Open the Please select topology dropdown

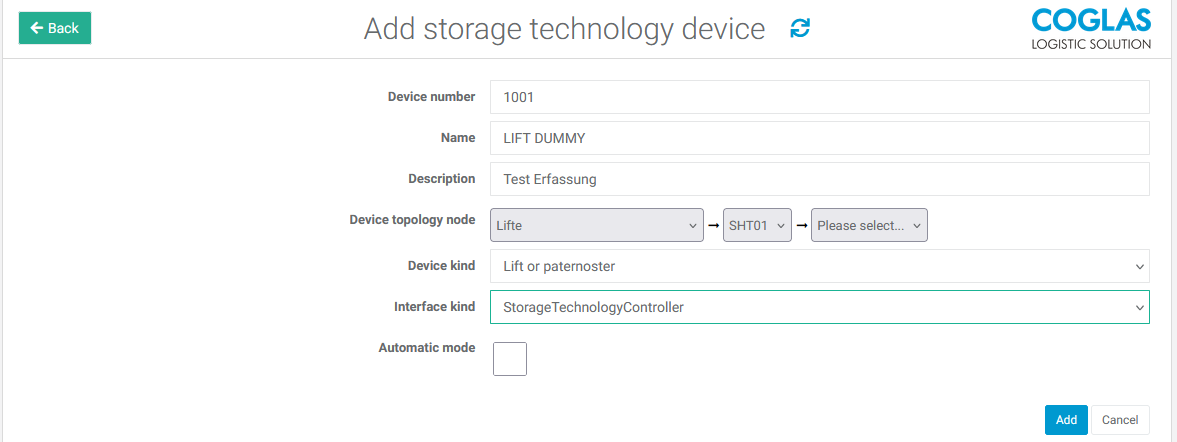pos(869,225)
